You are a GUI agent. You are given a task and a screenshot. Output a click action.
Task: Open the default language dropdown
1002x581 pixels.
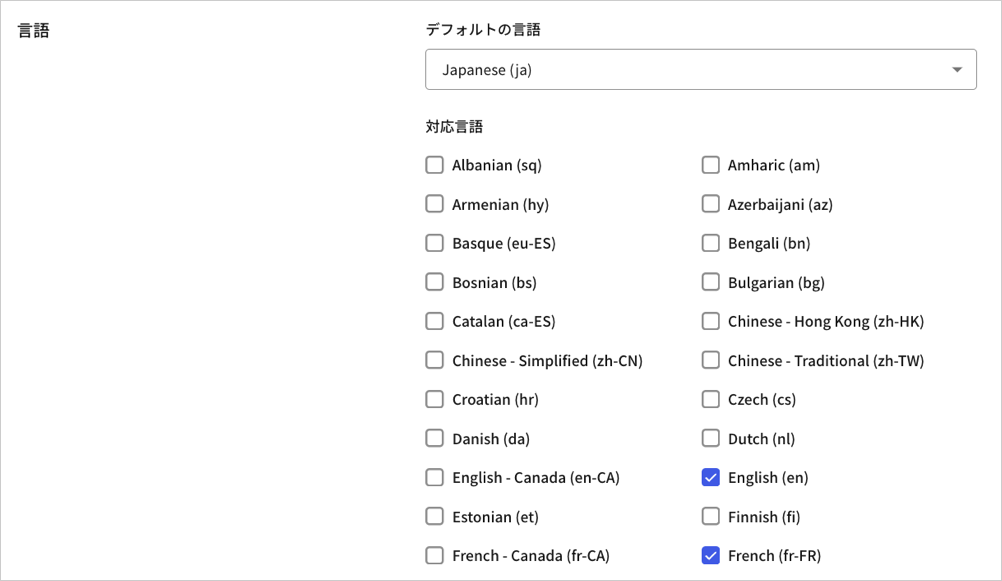pos(700,70)
